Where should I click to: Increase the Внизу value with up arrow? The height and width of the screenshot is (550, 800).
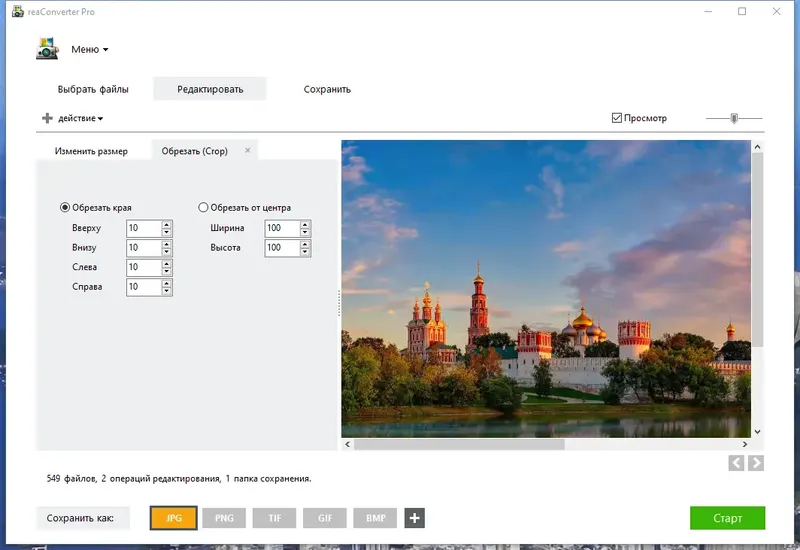click(166, 244)
